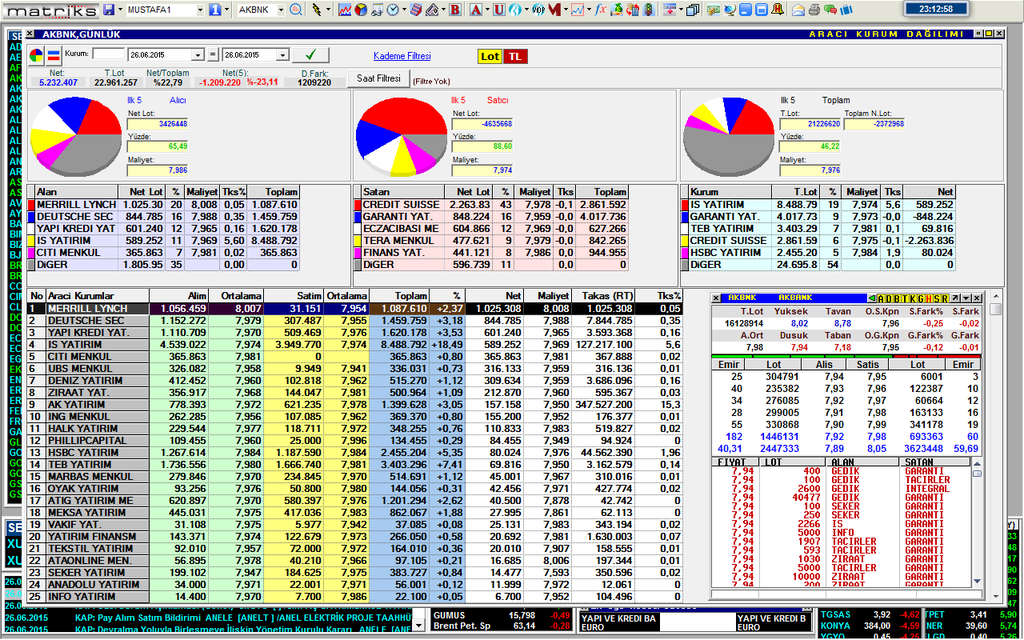
Task: Click the Kurum input field
Action: pos(109,54)
